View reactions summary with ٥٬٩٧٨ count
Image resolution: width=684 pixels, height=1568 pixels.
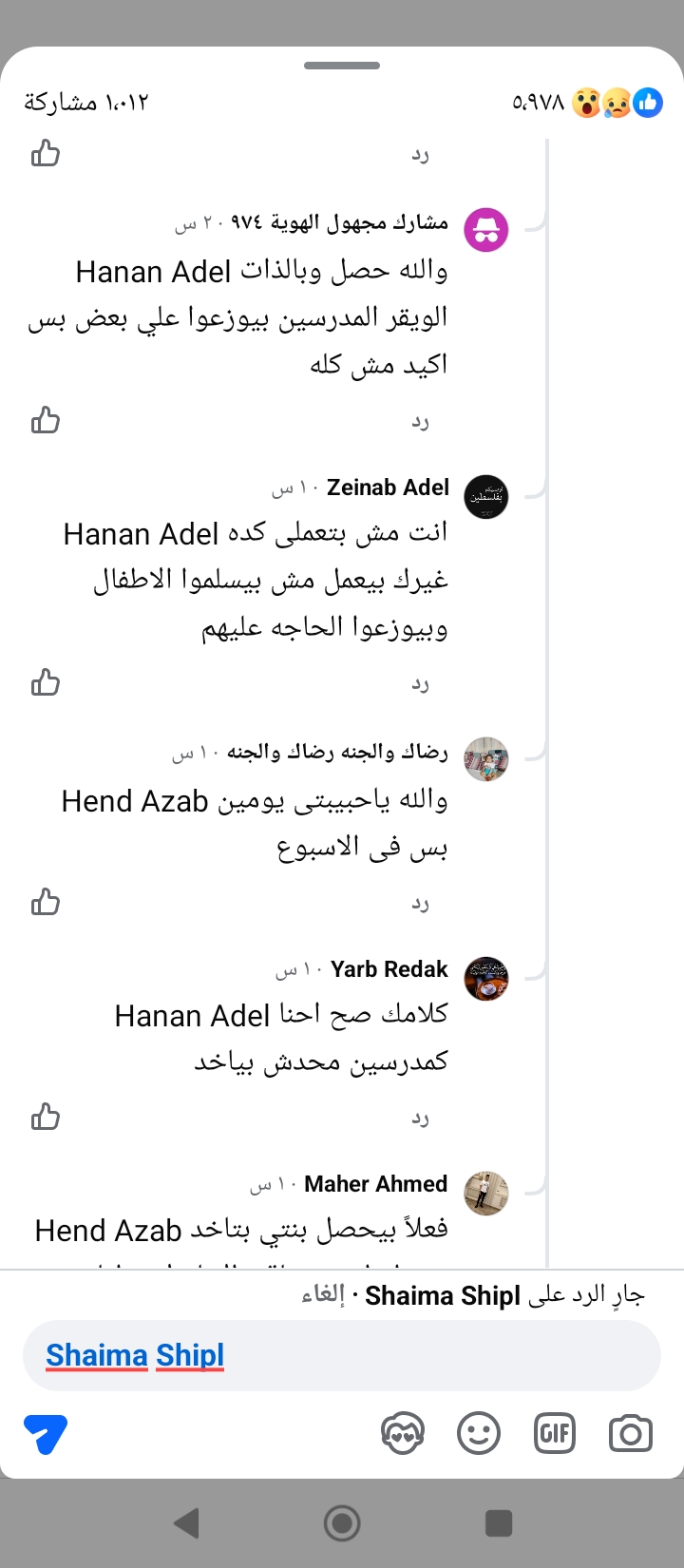click(587, 102)
